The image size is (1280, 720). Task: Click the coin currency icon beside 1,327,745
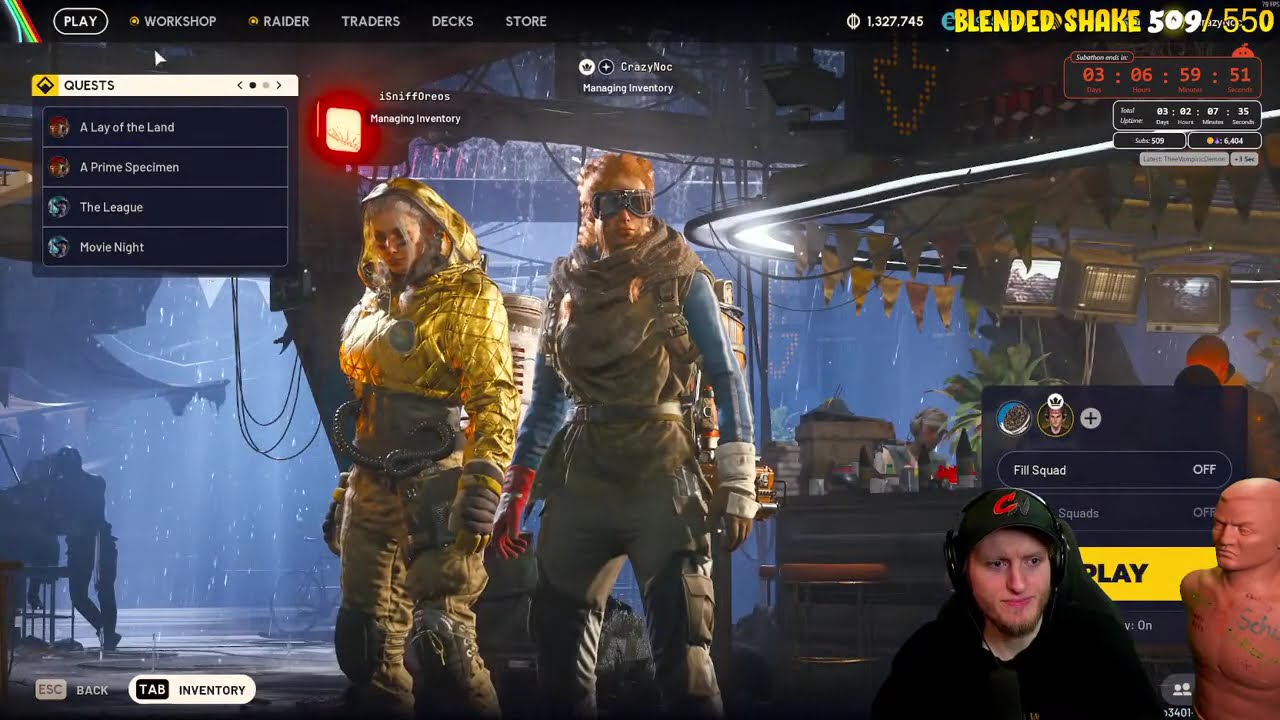[853, 21]
